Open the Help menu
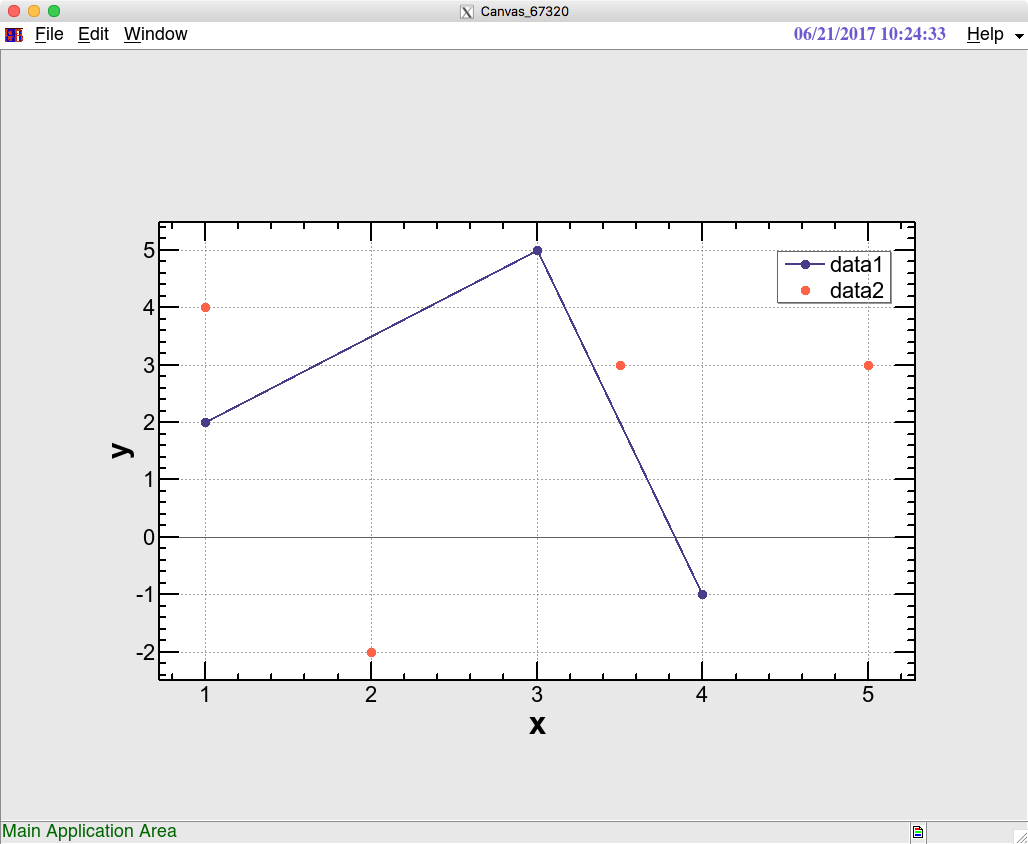Image resolution: width=1028 pixels, height=844 pixels. click(985, 34)
